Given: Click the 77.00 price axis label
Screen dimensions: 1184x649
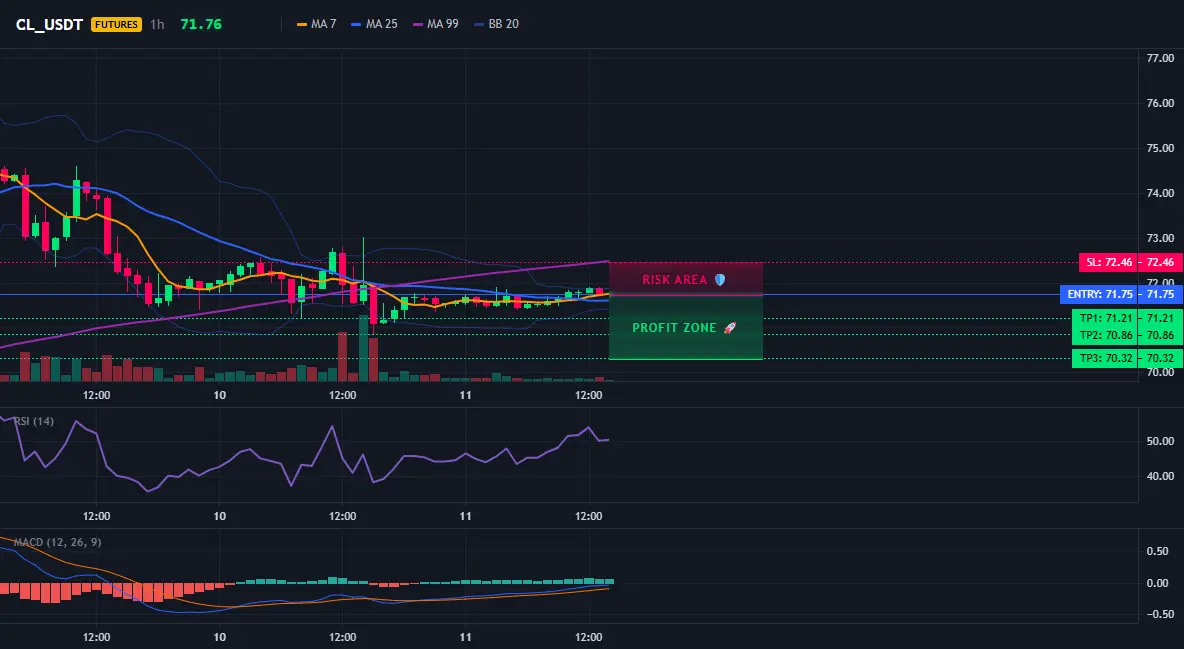Looking at the screenshot, I should tap(1160, 58).
